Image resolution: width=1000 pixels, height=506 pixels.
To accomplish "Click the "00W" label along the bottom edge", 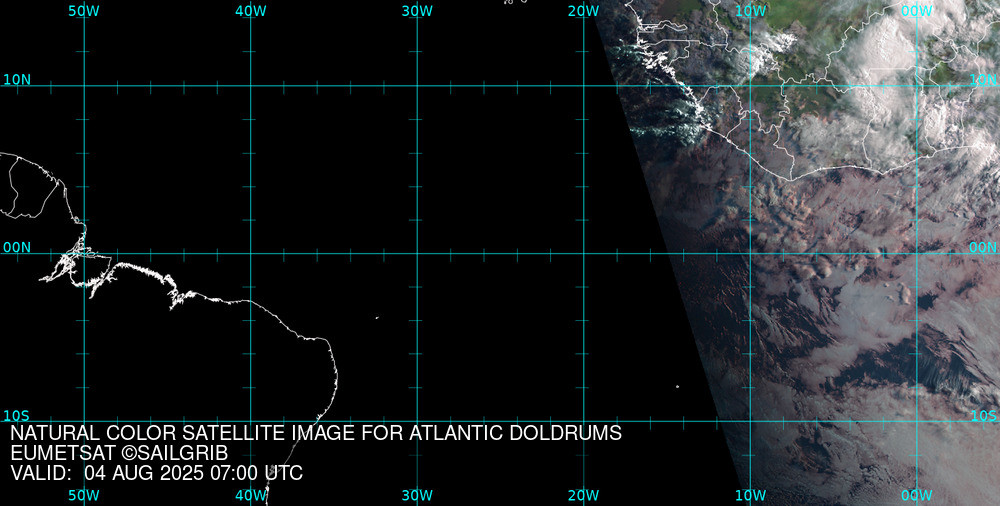I will [917, 496].
